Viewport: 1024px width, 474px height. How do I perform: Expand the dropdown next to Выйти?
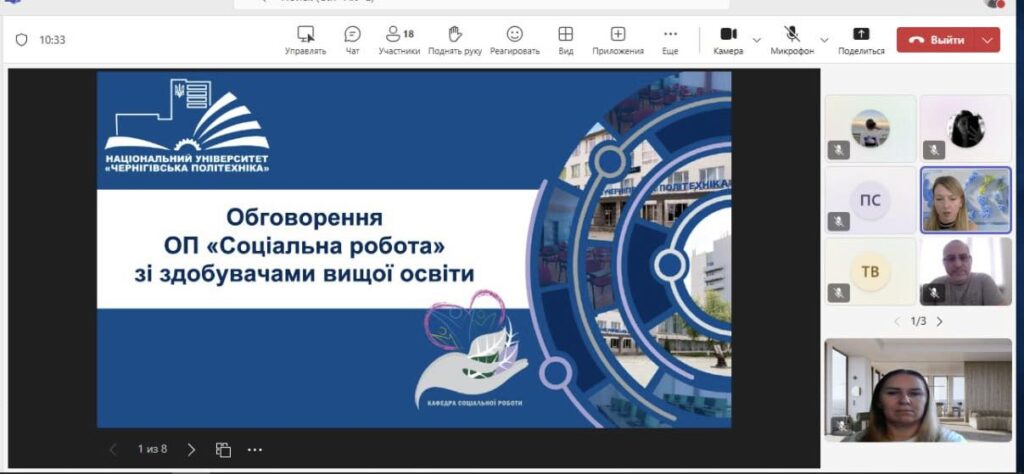pos(987,40)
